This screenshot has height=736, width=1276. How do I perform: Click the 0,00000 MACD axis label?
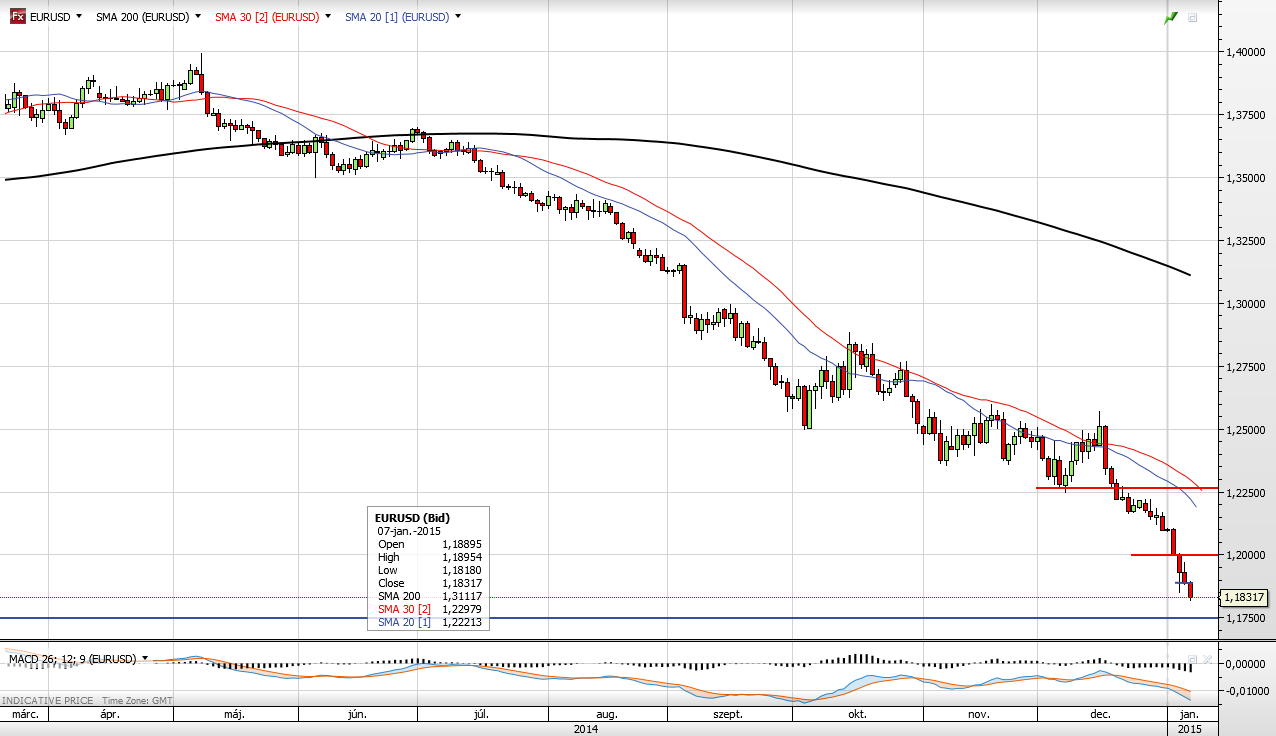[1244, 664]
